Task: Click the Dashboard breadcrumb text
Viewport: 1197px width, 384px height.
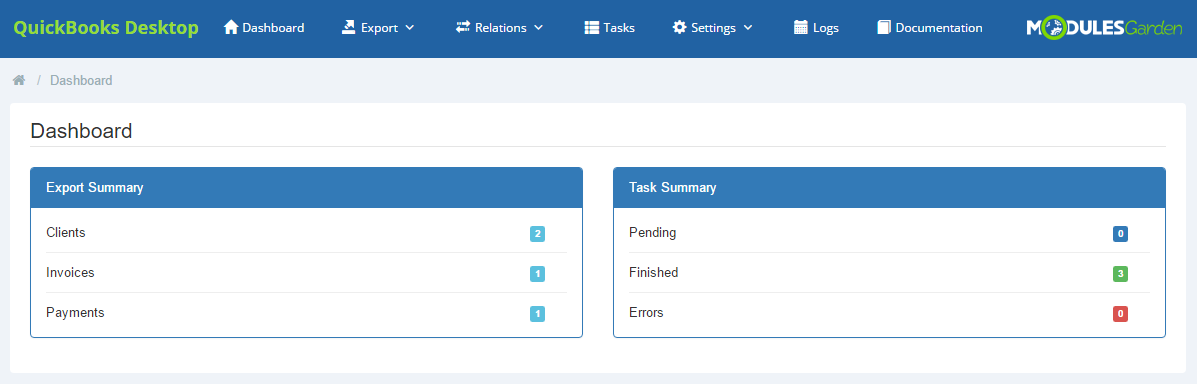Action: [x=81, y=80]
